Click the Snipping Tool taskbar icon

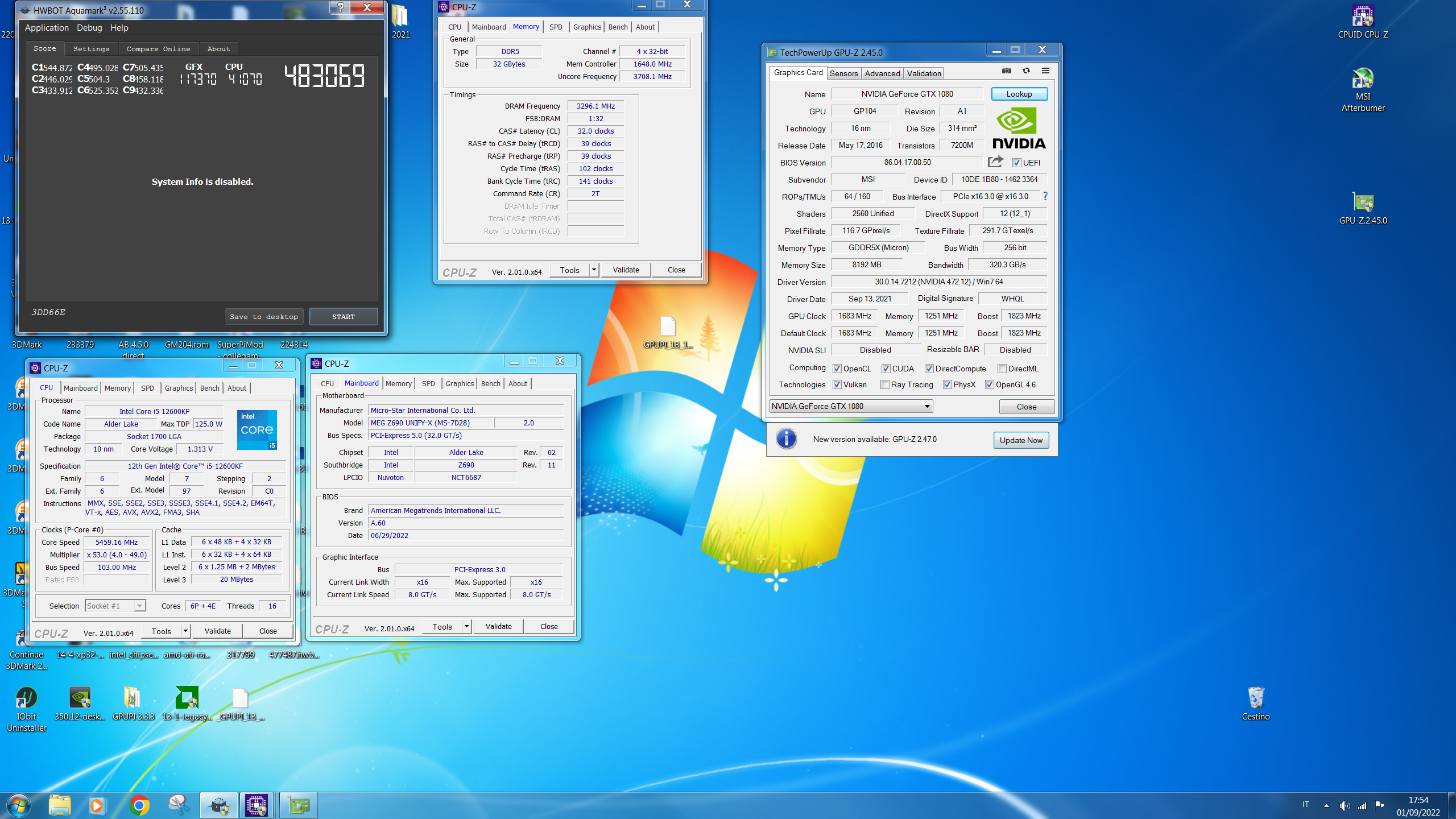179,805
